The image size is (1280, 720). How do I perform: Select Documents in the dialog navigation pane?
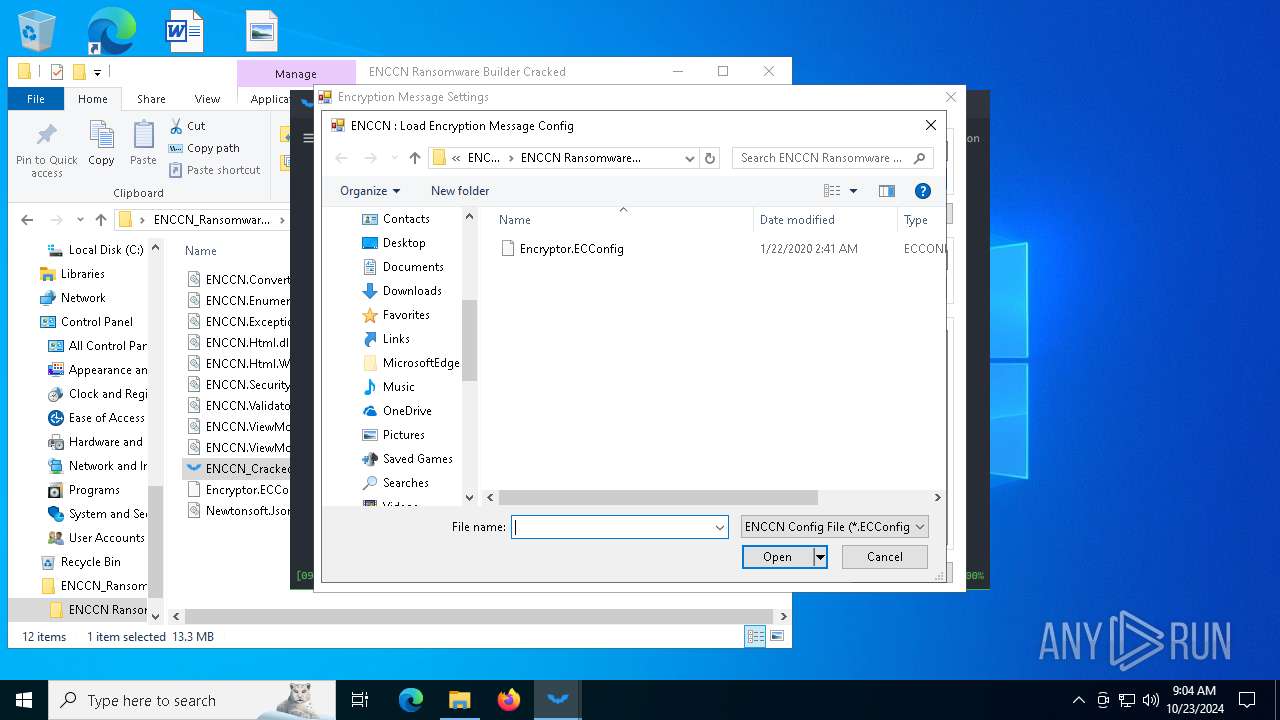(413, 267)
